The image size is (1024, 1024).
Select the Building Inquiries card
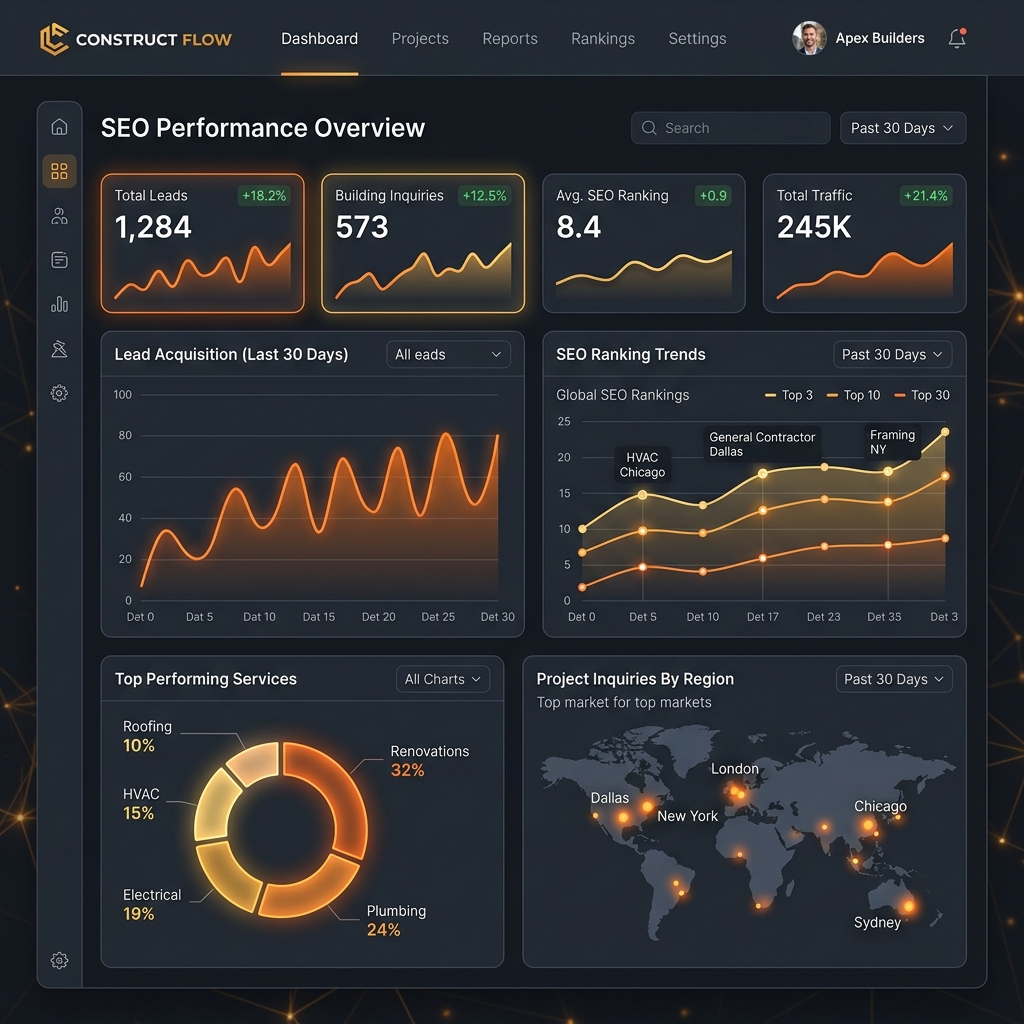[x=423, y=243]
